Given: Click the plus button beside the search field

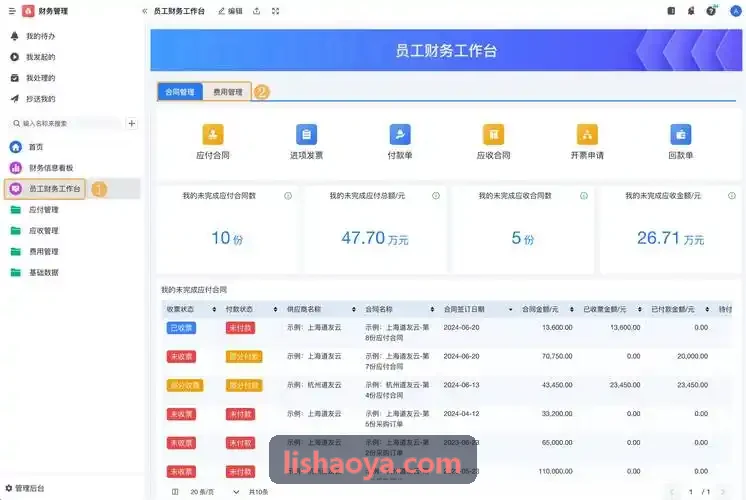Looking at the screenshot, I should click(132, 123).
